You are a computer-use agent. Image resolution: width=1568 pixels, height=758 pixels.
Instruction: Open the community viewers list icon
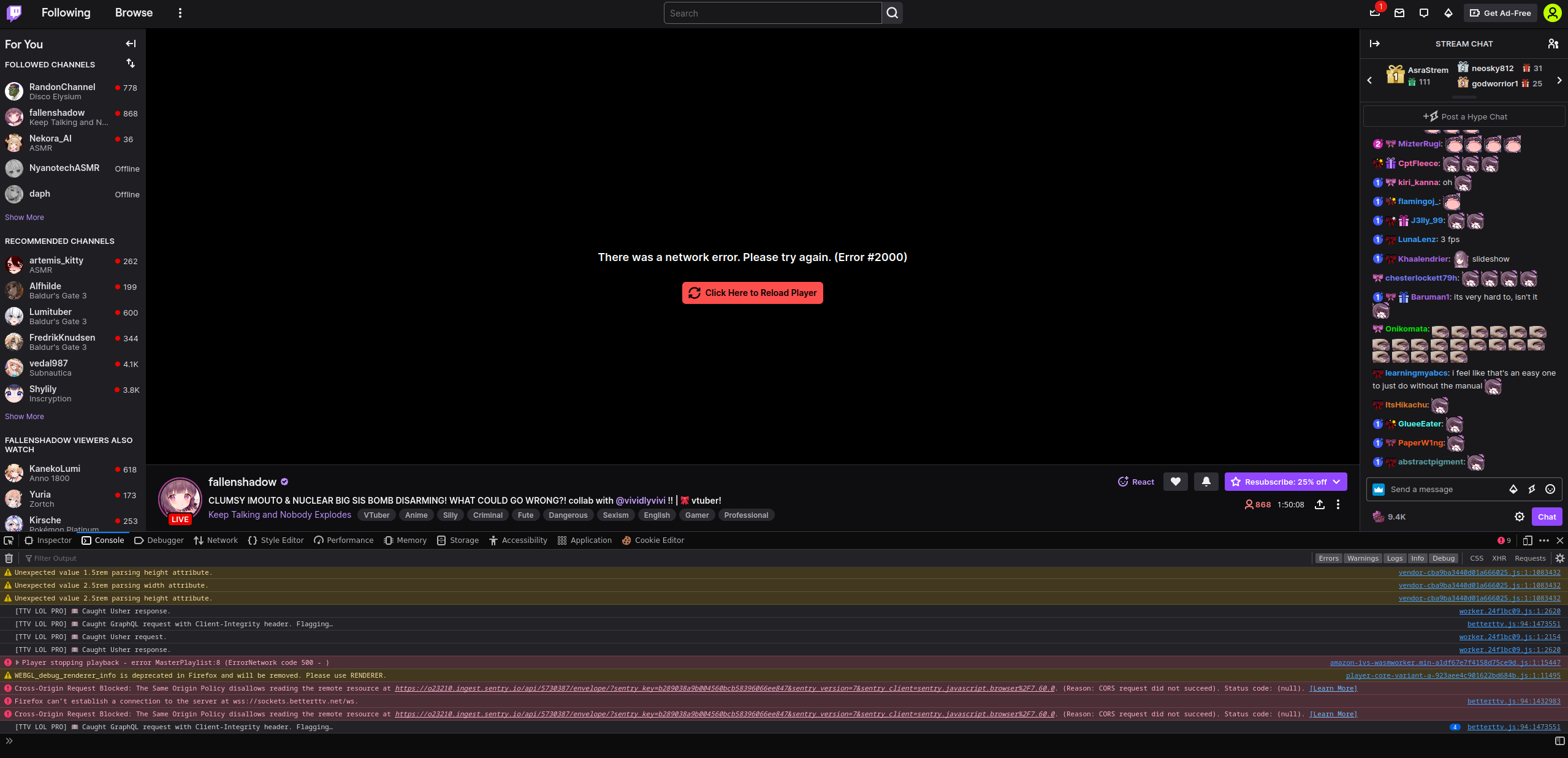point(1552,44)
